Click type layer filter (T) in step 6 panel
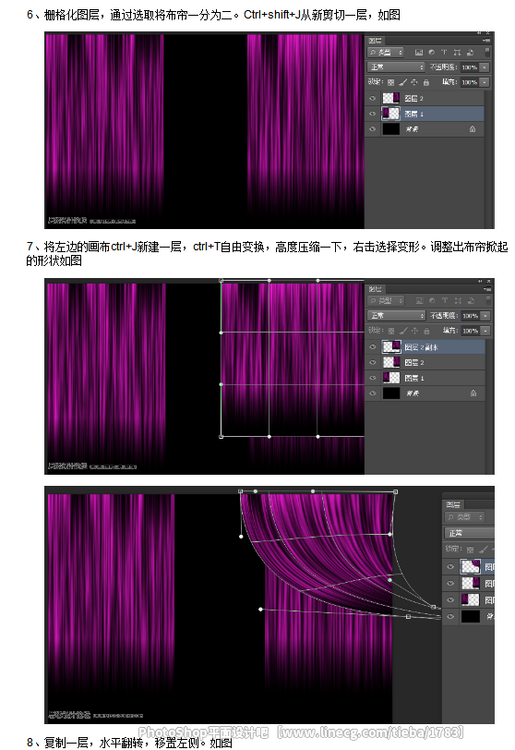 (x=444, y=52)
